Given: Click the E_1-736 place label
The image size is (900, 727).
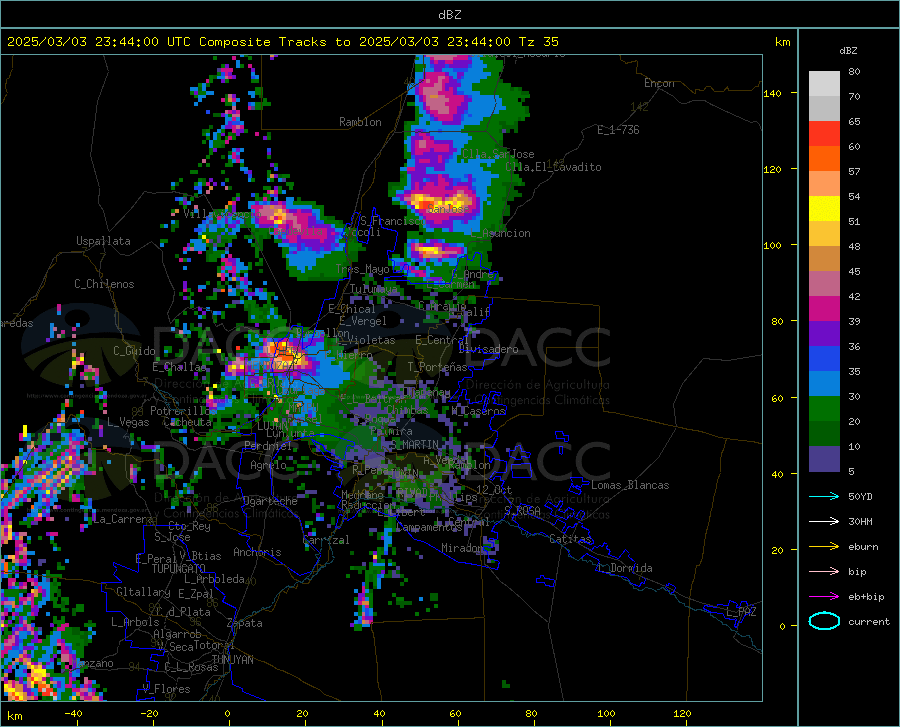Looking at the screenshot, I should [x=618, y=130].
